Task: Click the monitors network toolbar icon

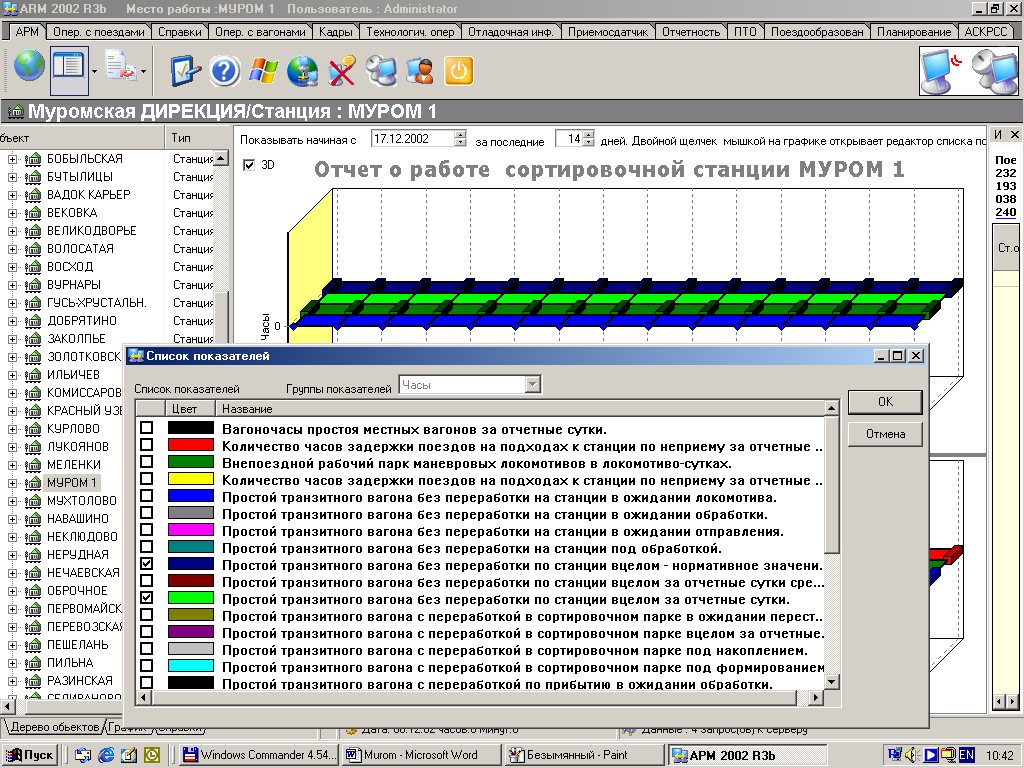Action: 381,71
